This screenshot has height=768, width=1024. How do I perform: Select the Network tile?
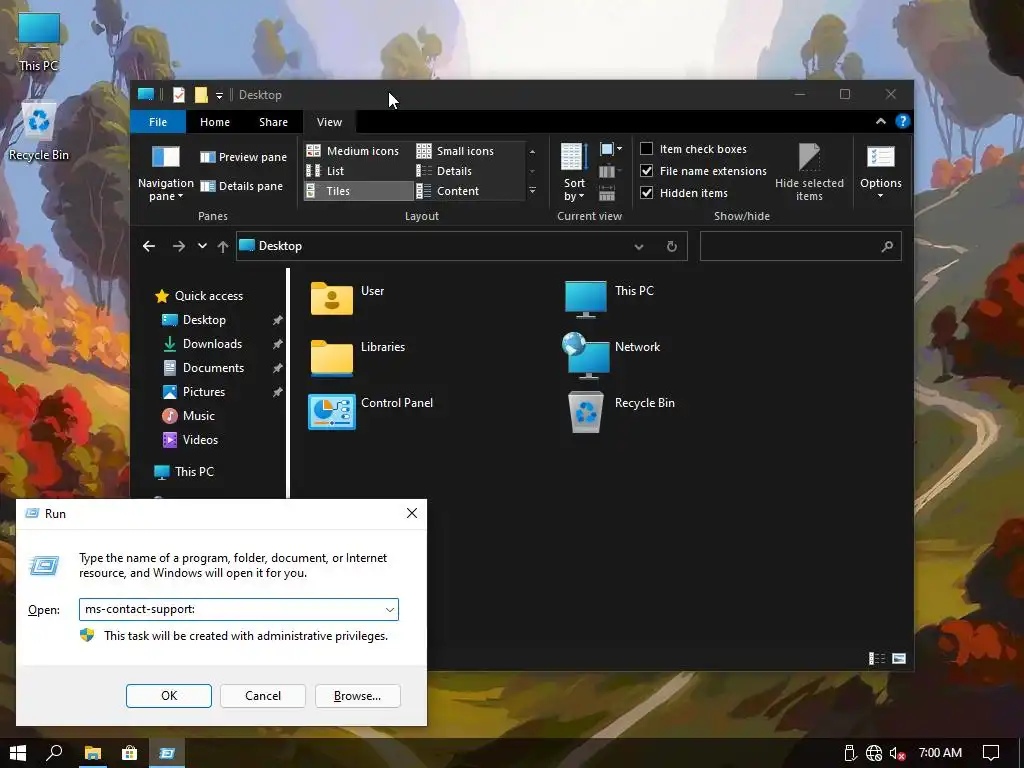(611, 356)
